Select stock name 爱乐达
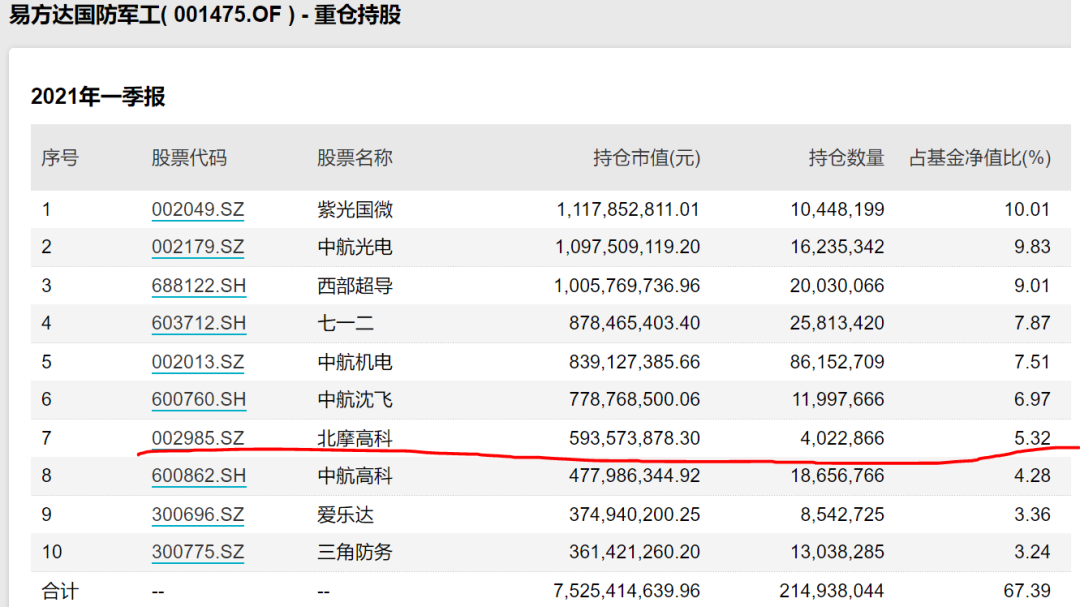 point(345,515)
